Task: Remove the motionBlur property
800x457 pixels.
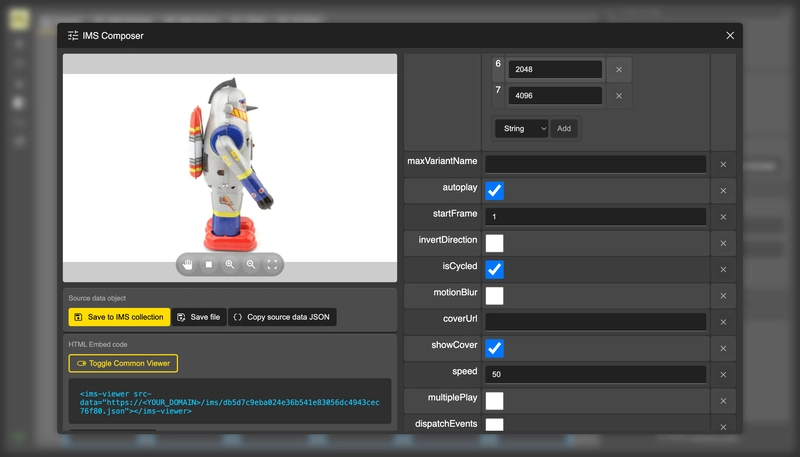Action: [723, 296]
